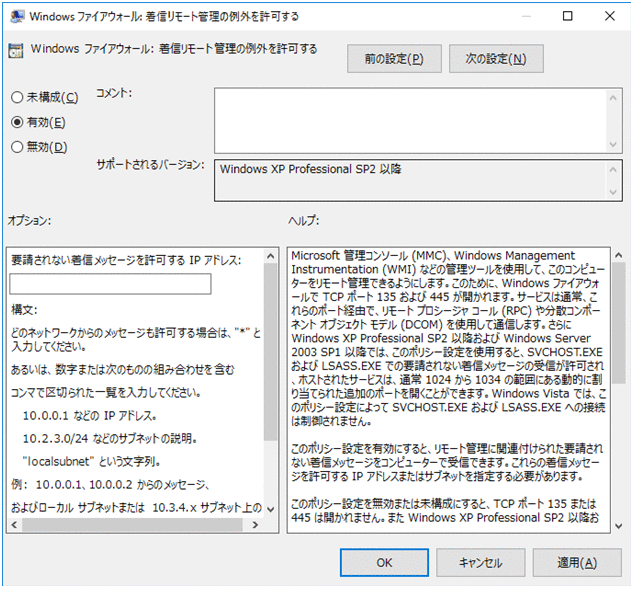The image size is (635, 589).
Task: Click the window title bar app icon
Action: click(x=17, y=16)
